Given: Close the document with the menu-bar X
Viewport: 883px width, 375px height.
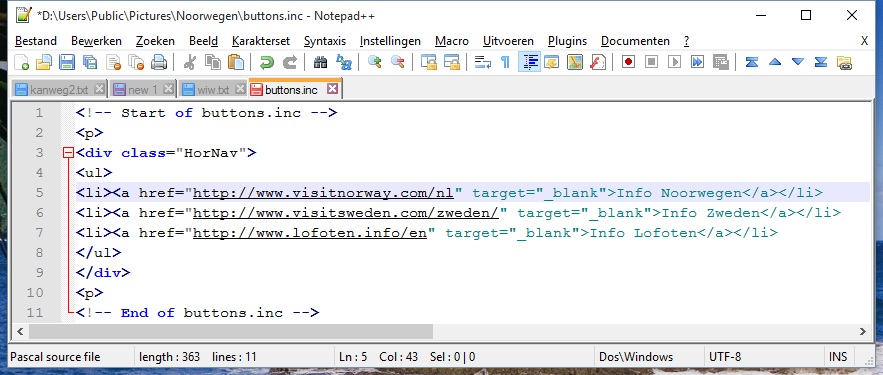Looking at the screenshot, I should (864, 41).
